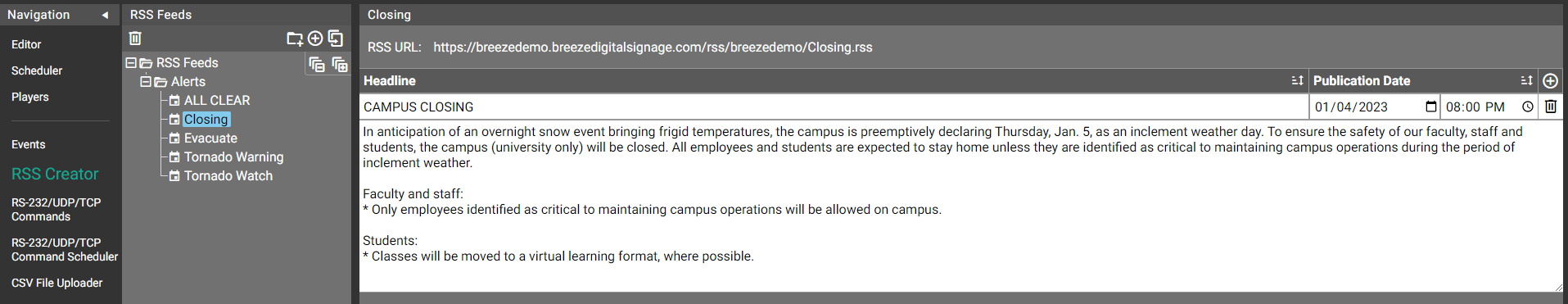Collapse the Navigation panel arrow

pyautogui.click(x=104, y=15)
